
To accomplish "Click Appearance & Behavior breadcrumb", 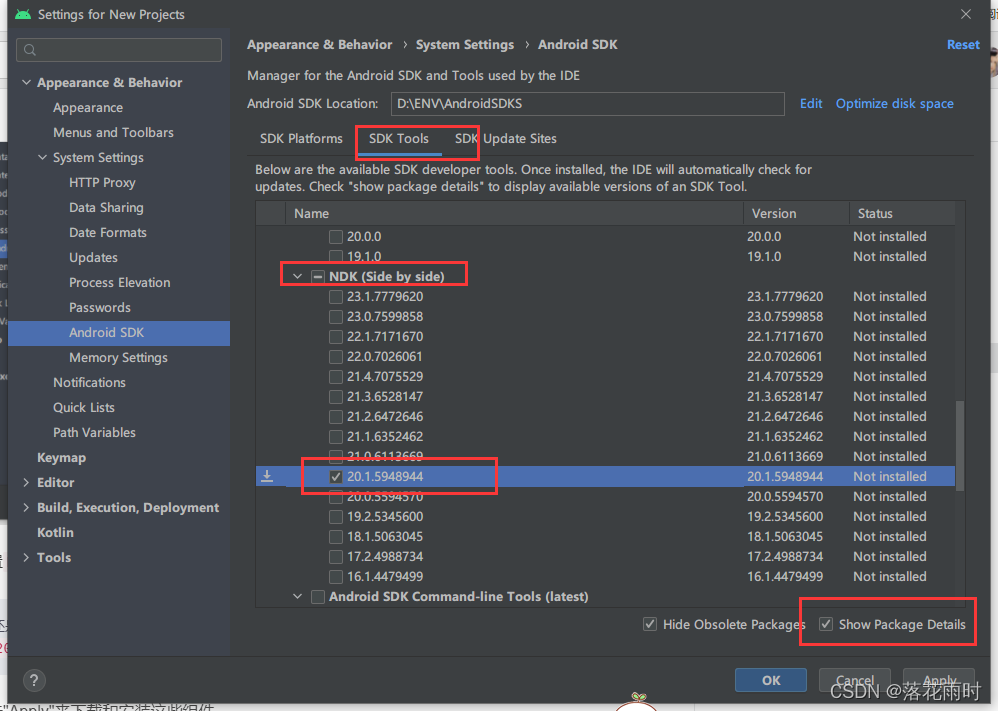I will click(x=320, y=45).
